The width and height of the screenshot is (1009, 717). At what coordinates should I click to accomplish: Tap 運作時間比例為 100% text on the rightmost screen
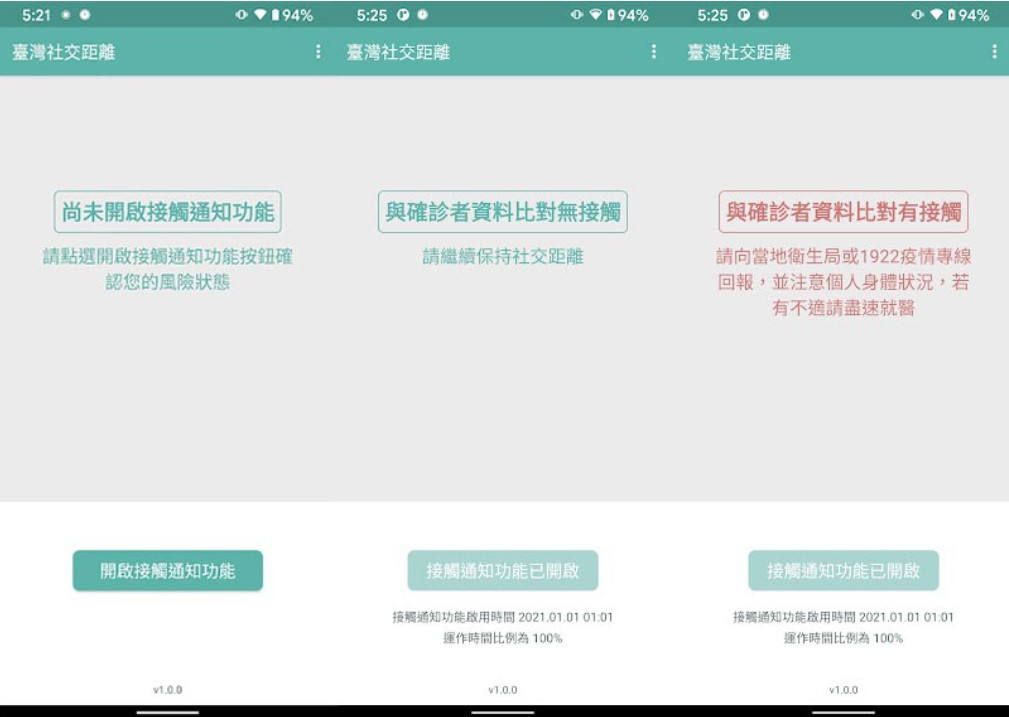click(x=843, y=638)
